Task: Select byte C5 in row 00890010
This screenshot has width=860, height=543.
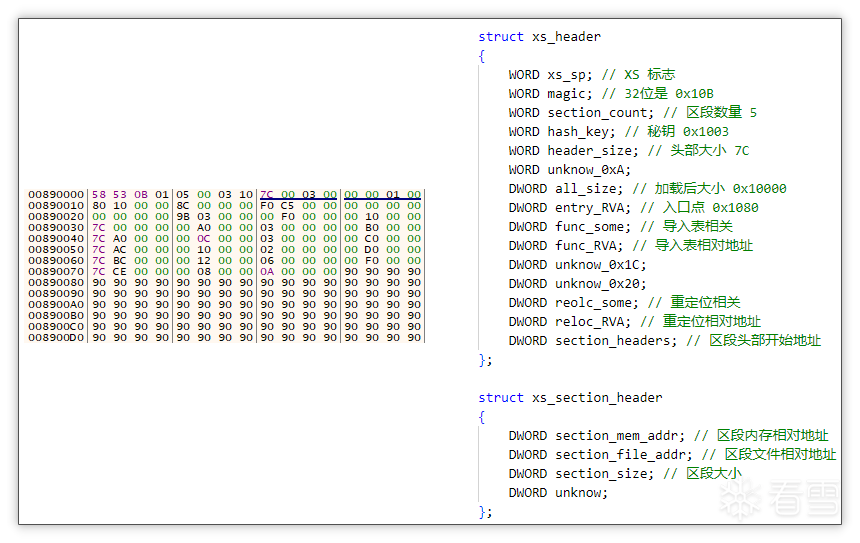Action: (x=287, y=206)
